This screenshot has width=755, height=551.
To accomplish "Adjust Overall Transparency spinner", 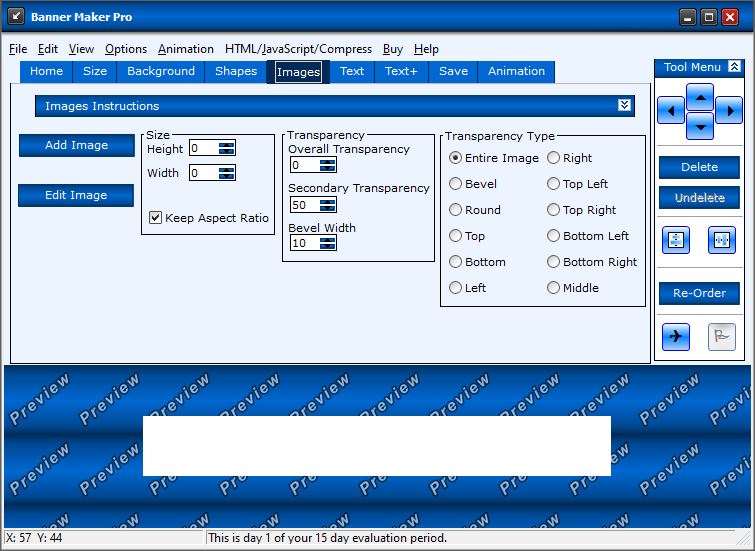I will pos(327,165).
